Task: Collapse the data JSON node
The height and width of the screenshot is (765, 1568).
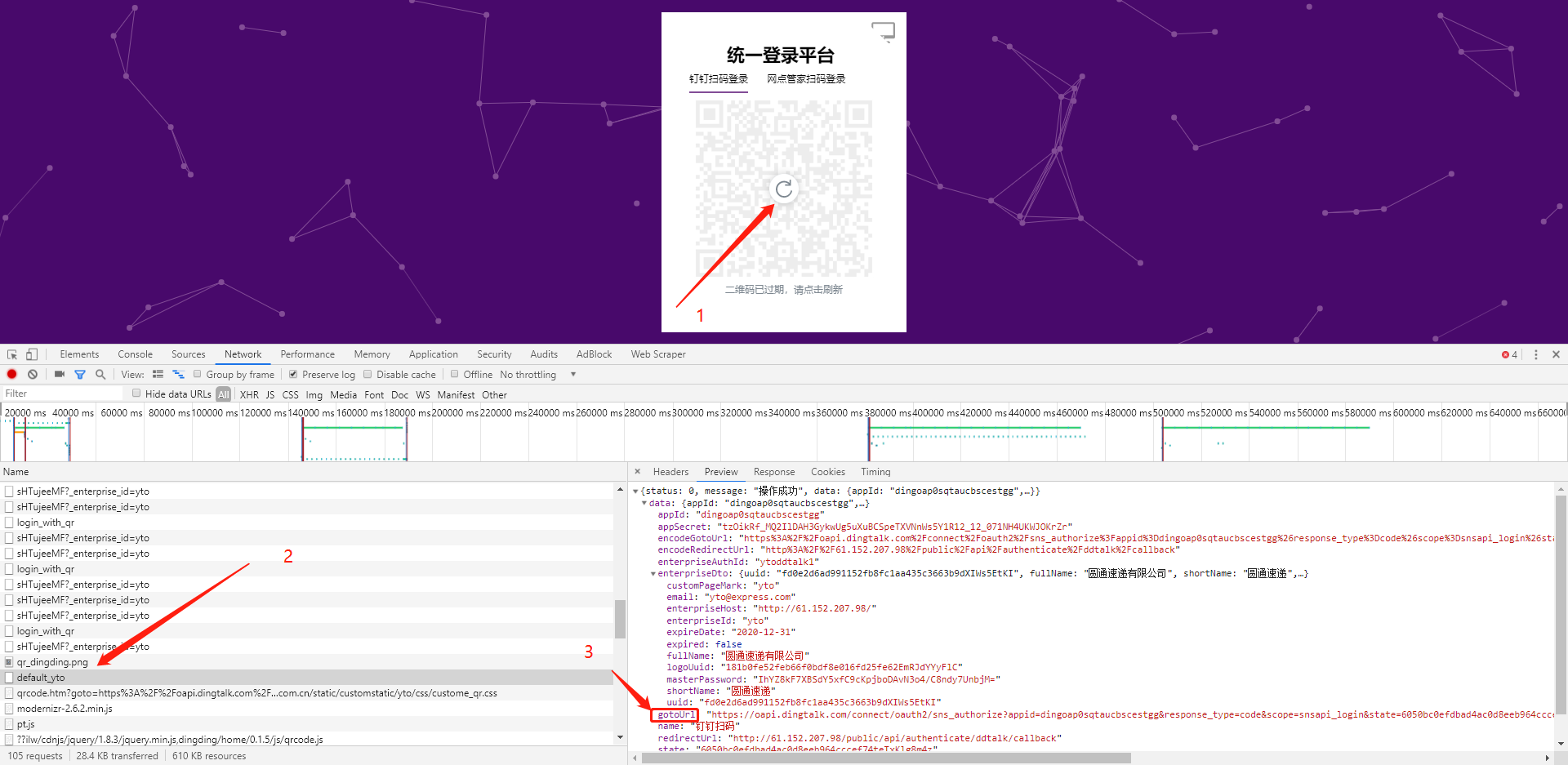Action: point(644,503)
